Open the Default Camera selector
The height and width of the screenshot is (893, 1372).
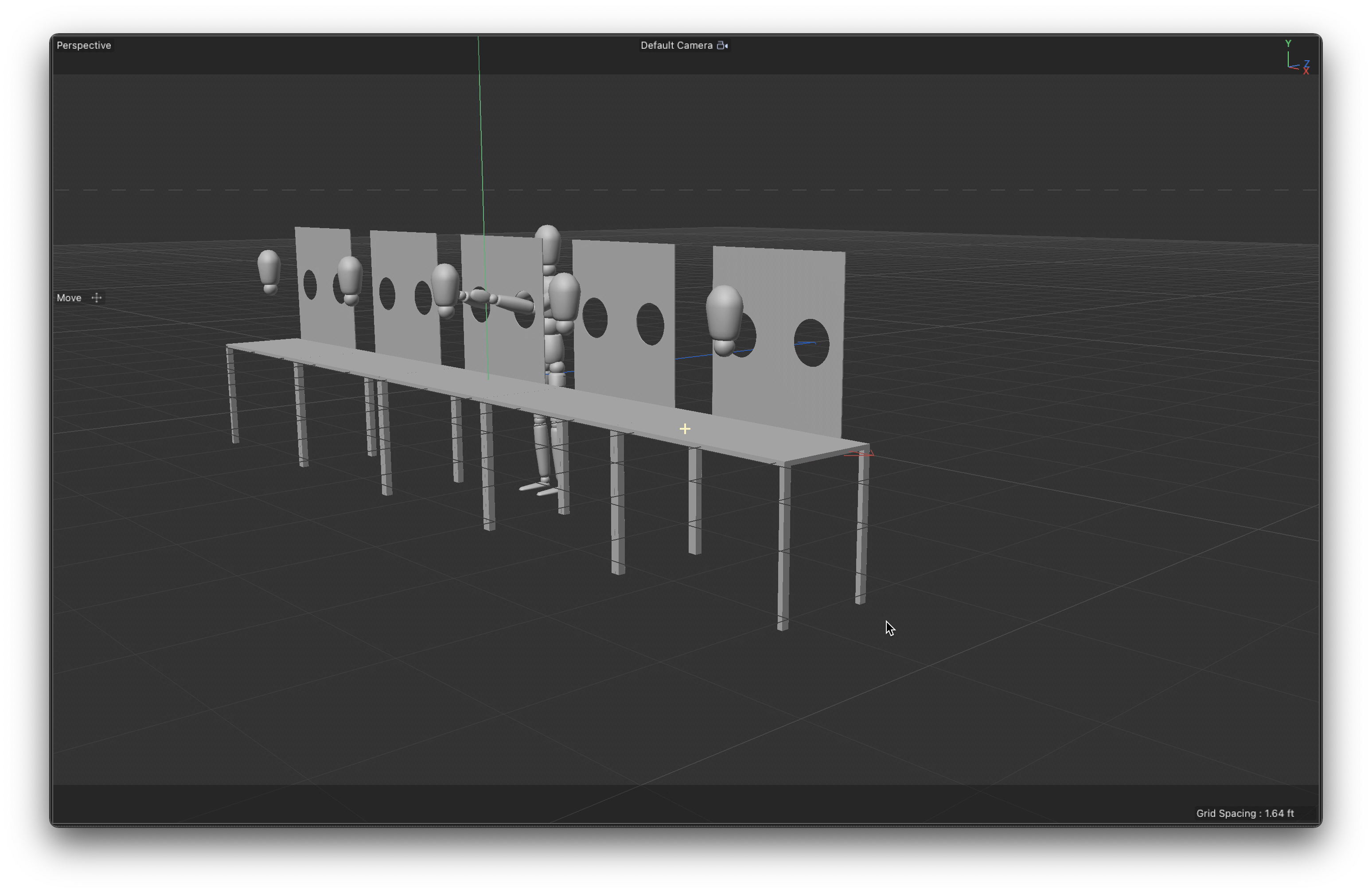(x=676, y=46)
